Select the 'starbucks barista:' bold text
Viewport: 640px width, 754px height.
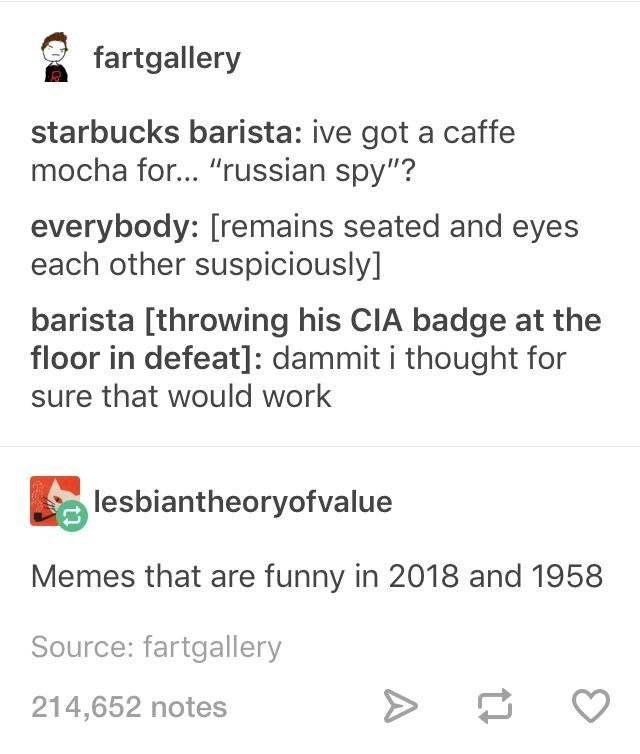(x=167, y=132)
